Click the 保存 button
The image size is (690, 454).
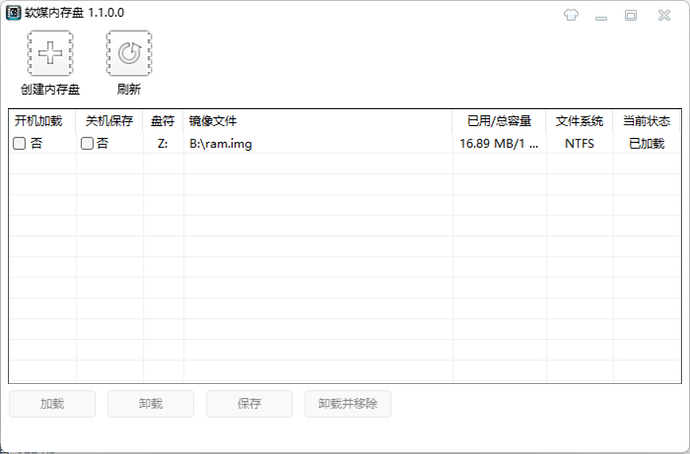tap(249, 404)
